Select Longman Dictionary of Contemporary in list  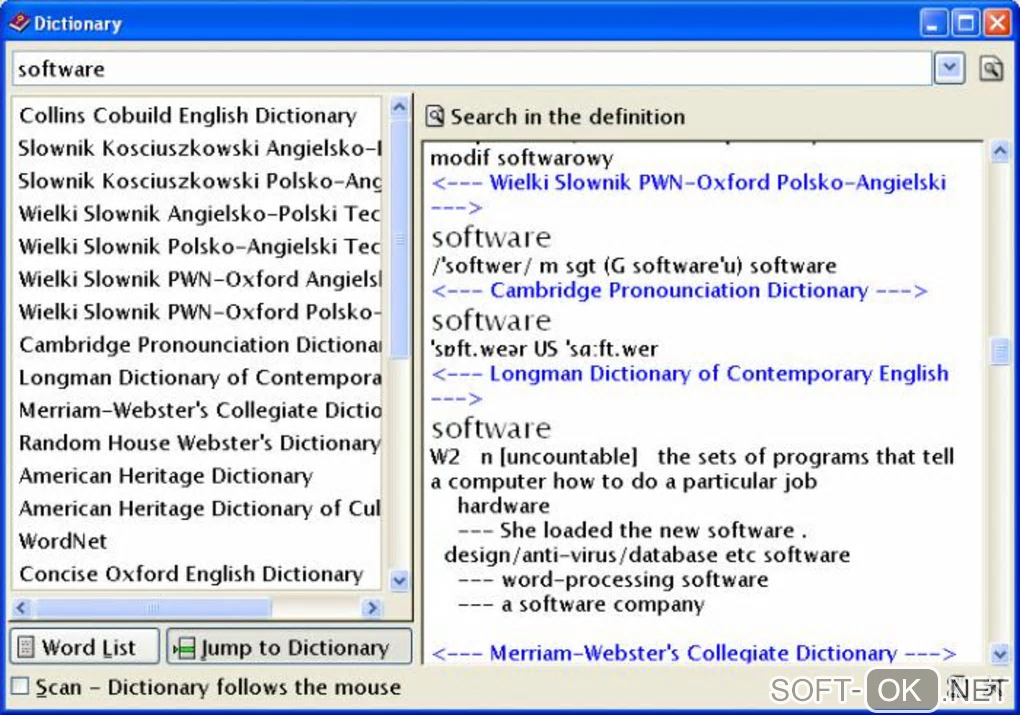click(x=196, y=377)
